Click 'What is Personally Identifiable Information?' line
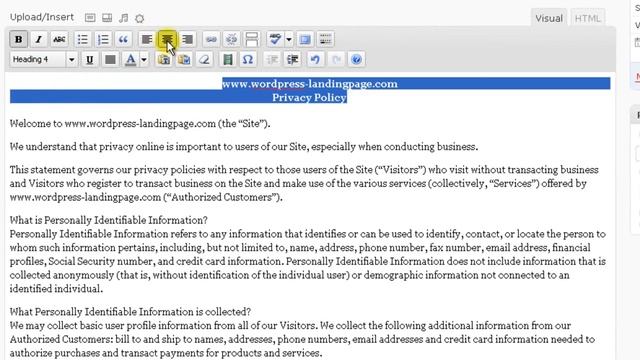Image resolution: width=640 pixels, height=360 pixels. [x=109, y=220]
